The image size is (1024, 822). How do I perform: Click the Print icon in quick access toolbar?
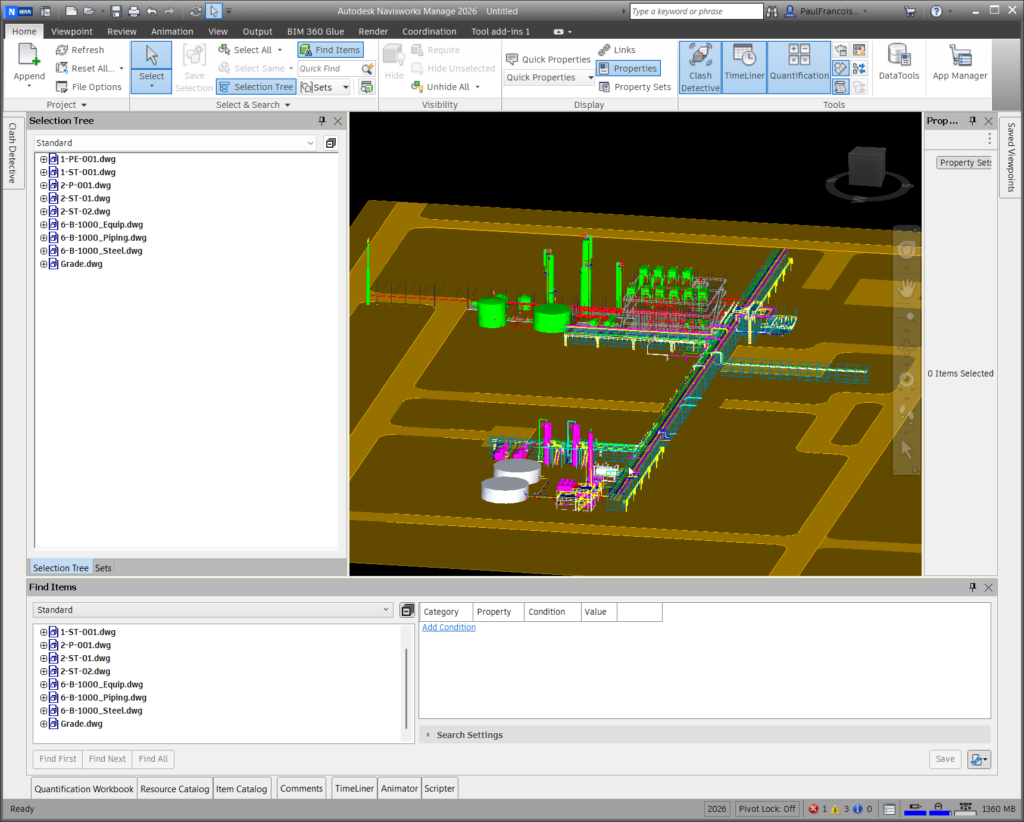tap(134, 11)
